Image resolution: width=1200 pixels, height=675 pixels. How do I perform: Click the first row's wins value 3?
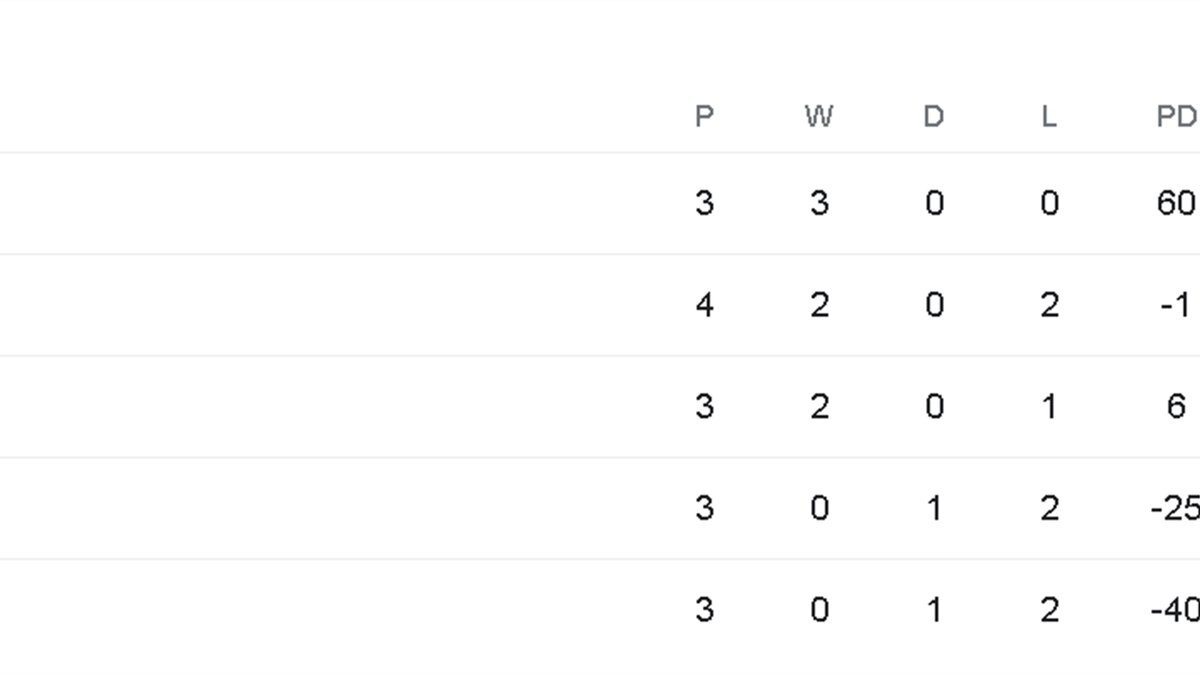(x=818, y=203)
